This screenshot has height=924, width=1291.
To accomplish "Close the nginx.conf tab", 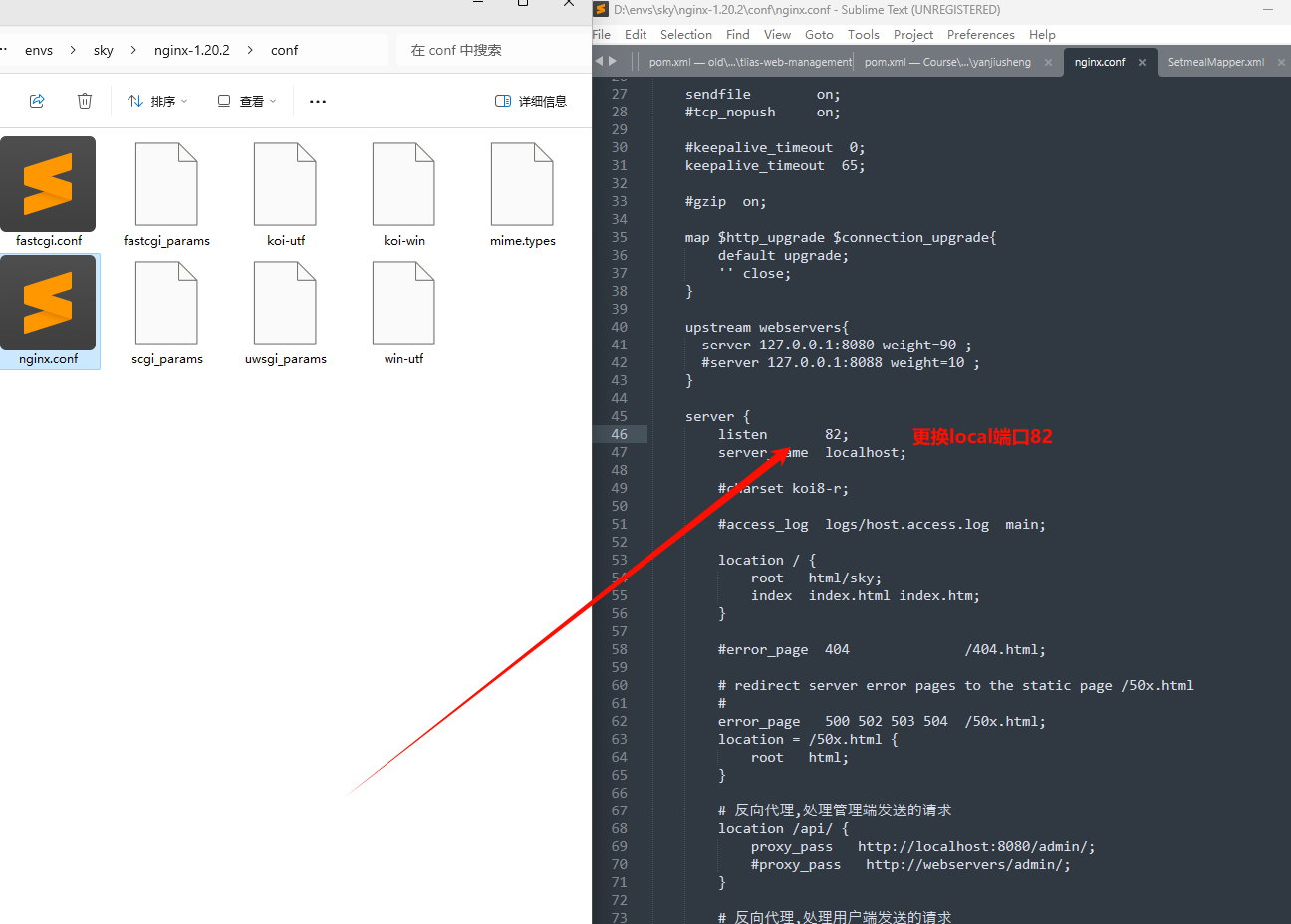I will pos(1142,62).
